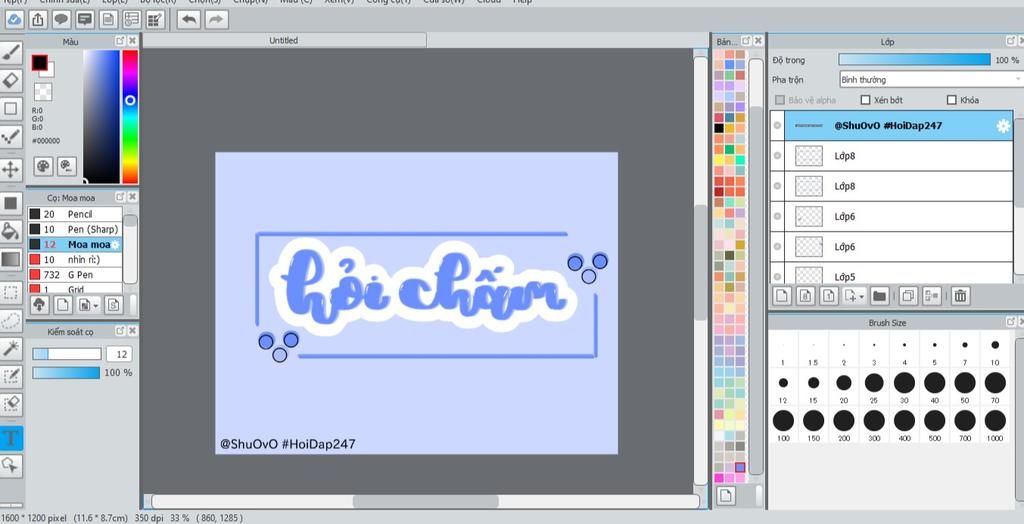Enable the Xén bớt checkbox
The width and height of the screenshot is (1024, 524).
coord(865,100)
